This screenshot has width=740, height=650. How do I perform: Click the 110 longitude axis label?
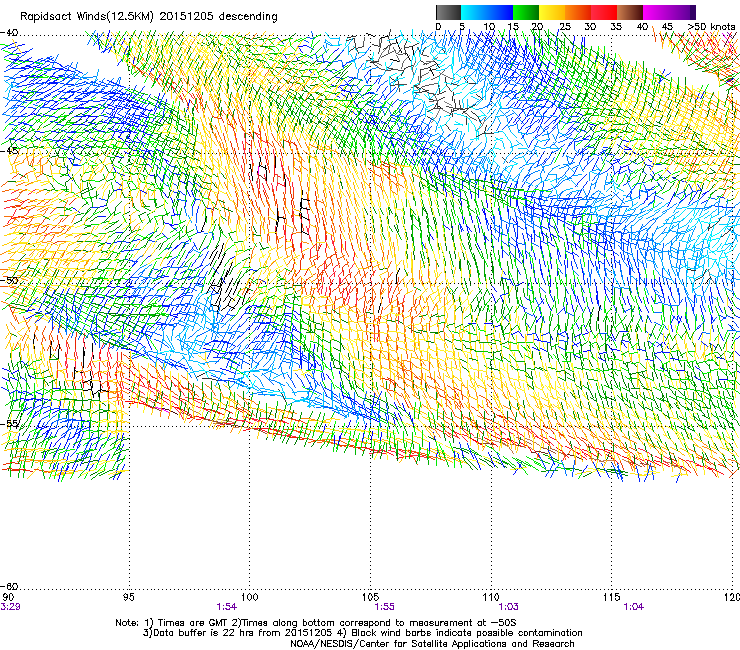coord(491,597)
